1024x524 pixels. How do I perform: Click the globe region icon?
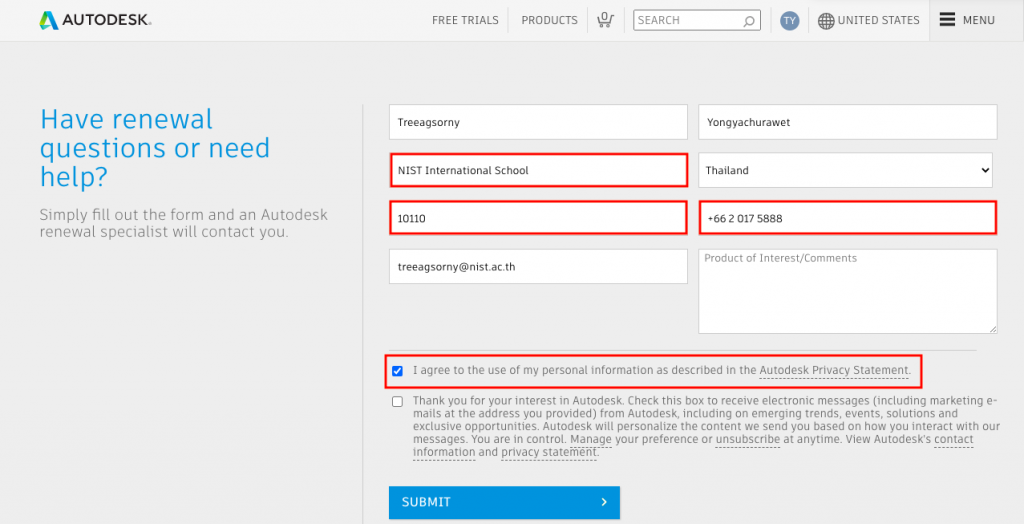coord(826,20)
